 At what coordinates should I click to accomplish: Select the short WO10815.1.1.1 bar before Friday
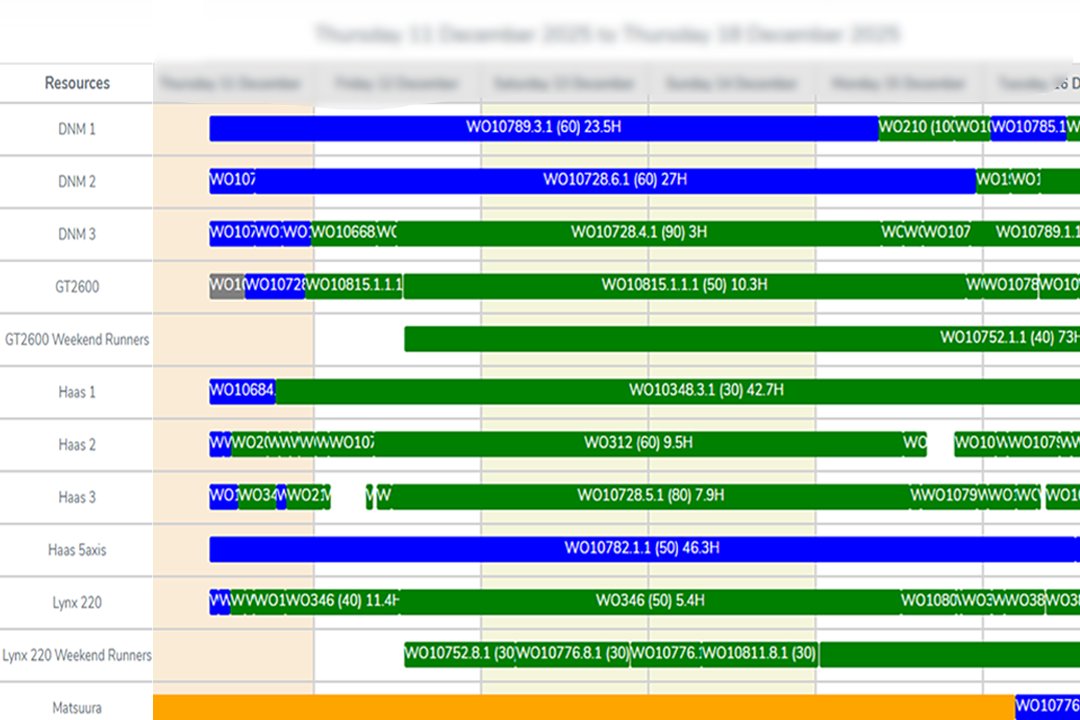pyautogui.click(x=354, y=286)
